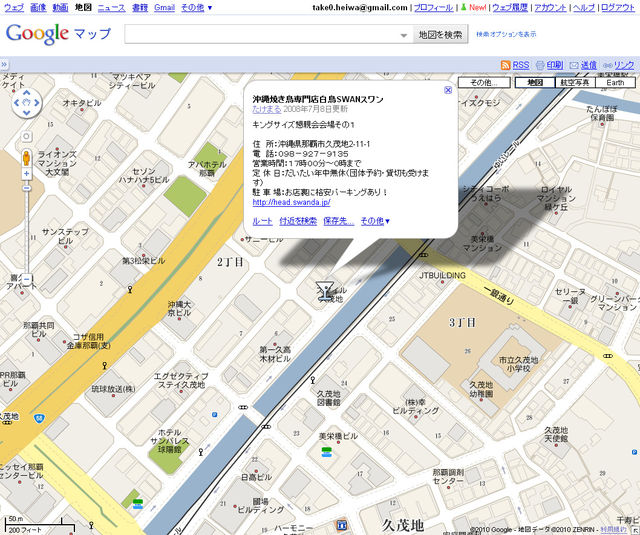This screenshot has height=535, width=640.
Task: Switch to 地図 map view
Action: pyautogui.click(x=535, y=82)
